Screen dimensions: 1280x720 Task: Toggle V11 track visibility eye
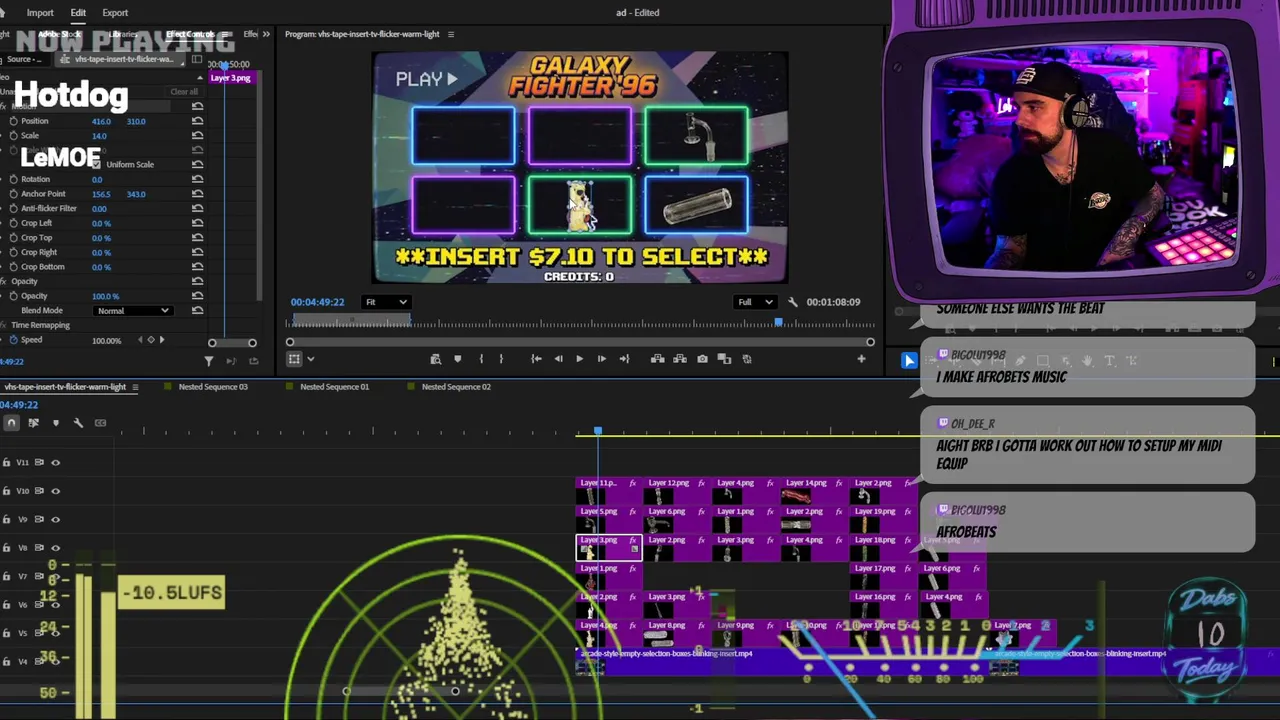coord(55,462)
